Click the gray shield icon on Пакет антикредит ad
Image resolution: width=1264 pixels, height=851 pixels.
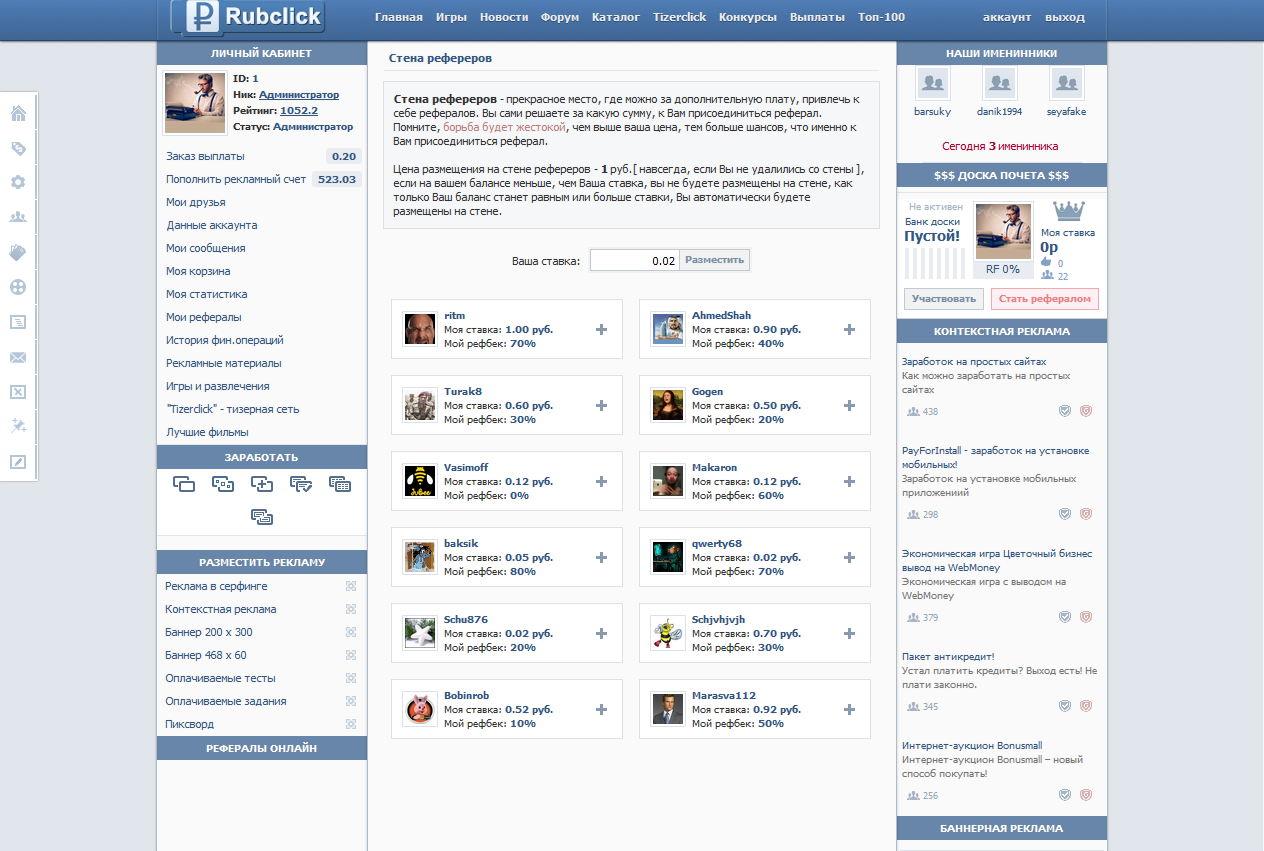pos(1065,706)
